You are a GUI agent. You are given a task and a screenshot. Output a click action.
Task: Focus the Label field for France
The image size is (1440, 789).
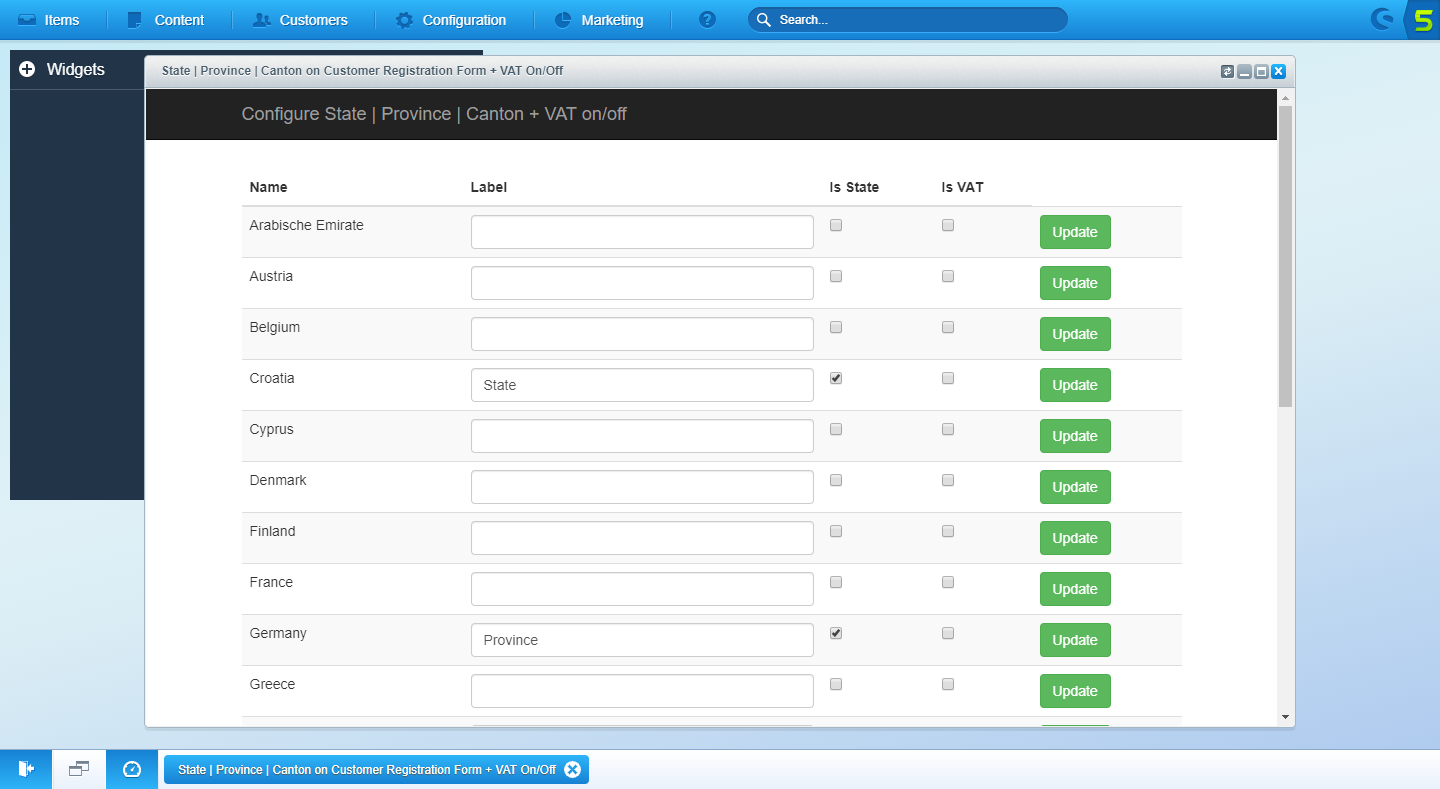click(x=642, y=589)
